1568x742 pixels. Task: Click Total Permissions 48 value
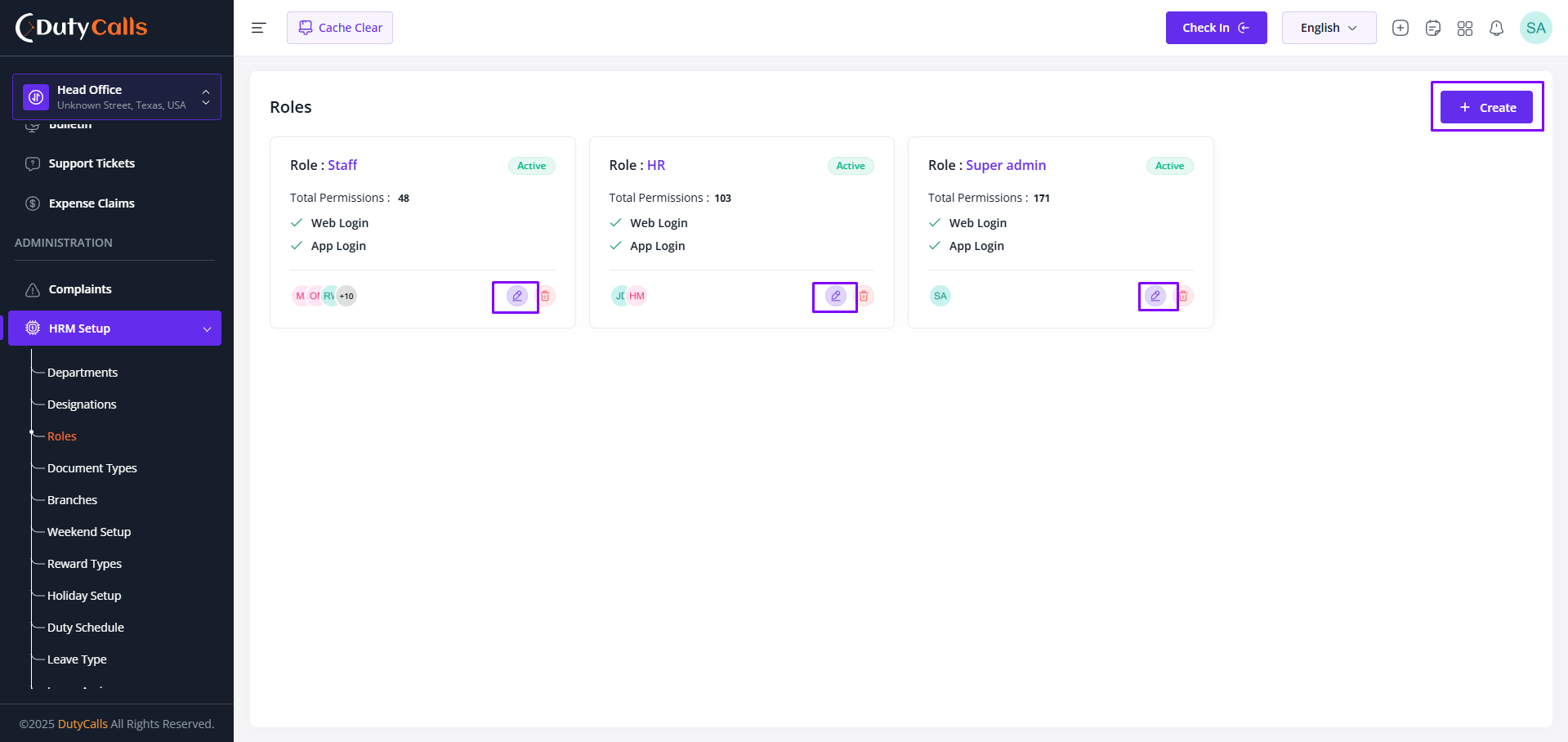coord(404,198)
